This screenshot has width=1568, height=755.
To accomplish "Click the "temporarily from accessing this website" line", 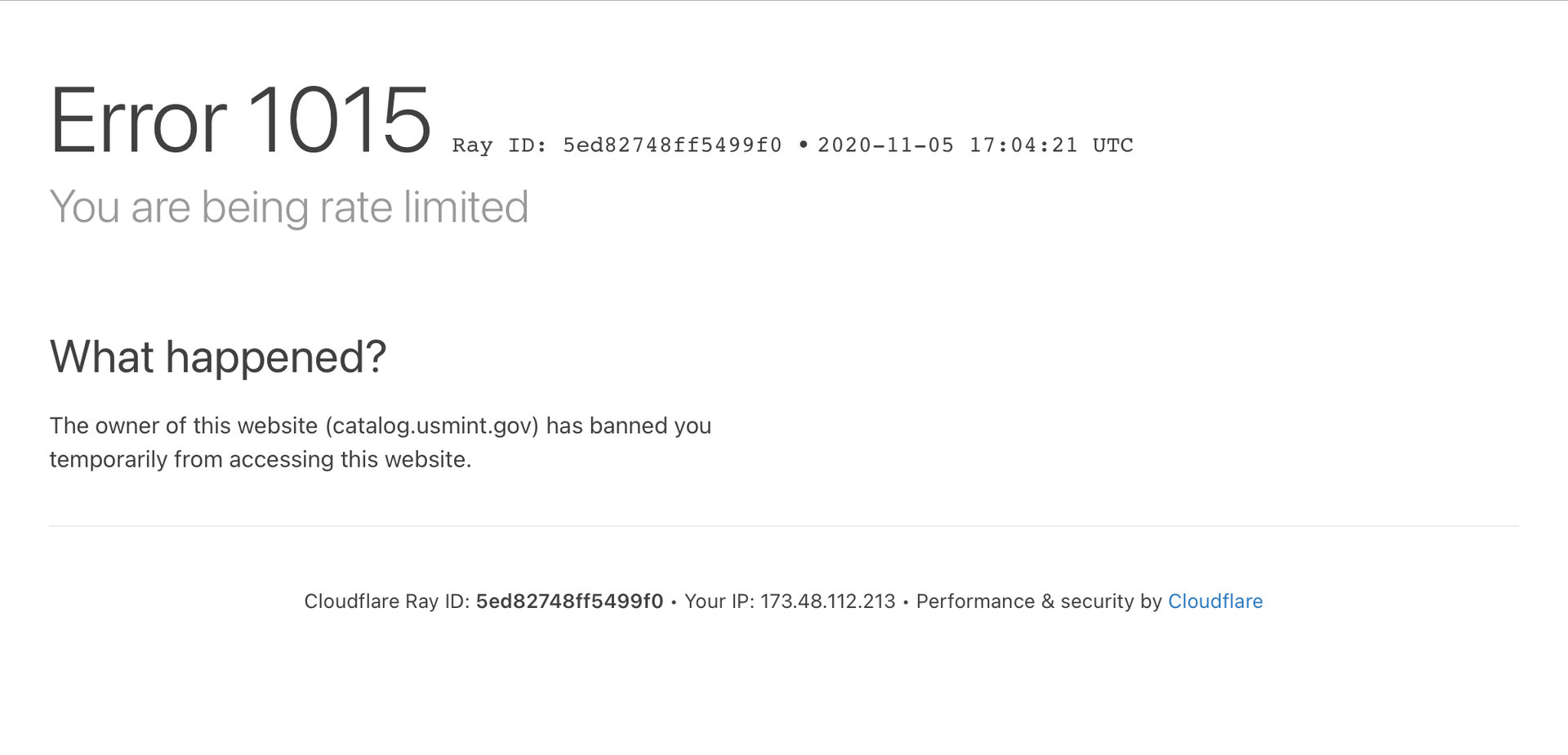I will tap(260, 459).
